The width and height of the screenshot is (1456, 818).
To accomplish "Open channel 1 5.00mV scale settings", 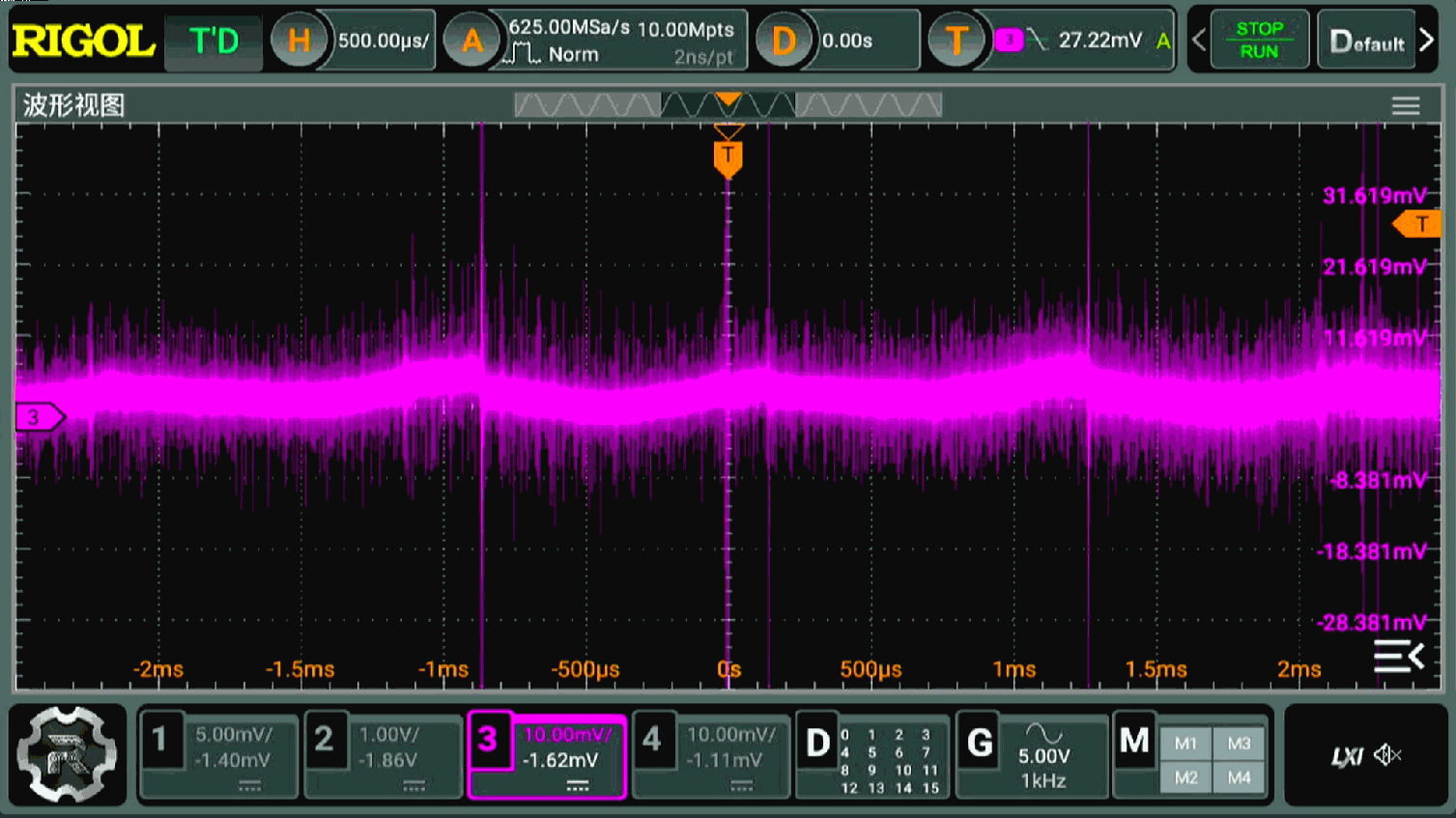I will click(x=234, y=735).
